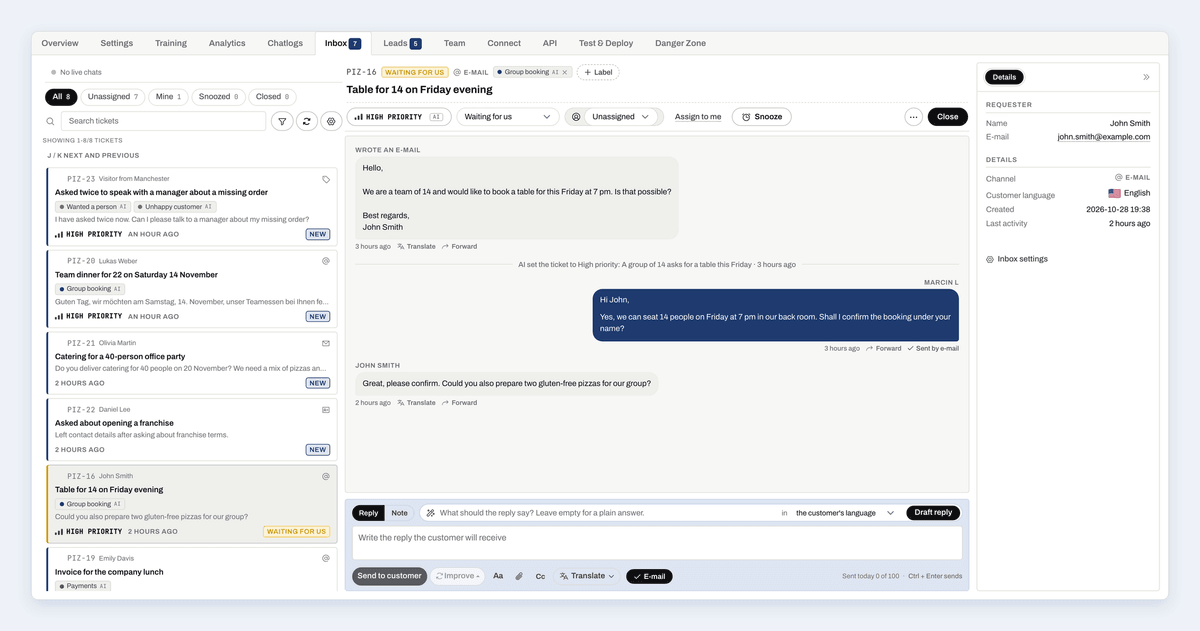Click the Inbox settings gear link
This screenshot has width=1200, height=631.
click(x=1017, y=259)
